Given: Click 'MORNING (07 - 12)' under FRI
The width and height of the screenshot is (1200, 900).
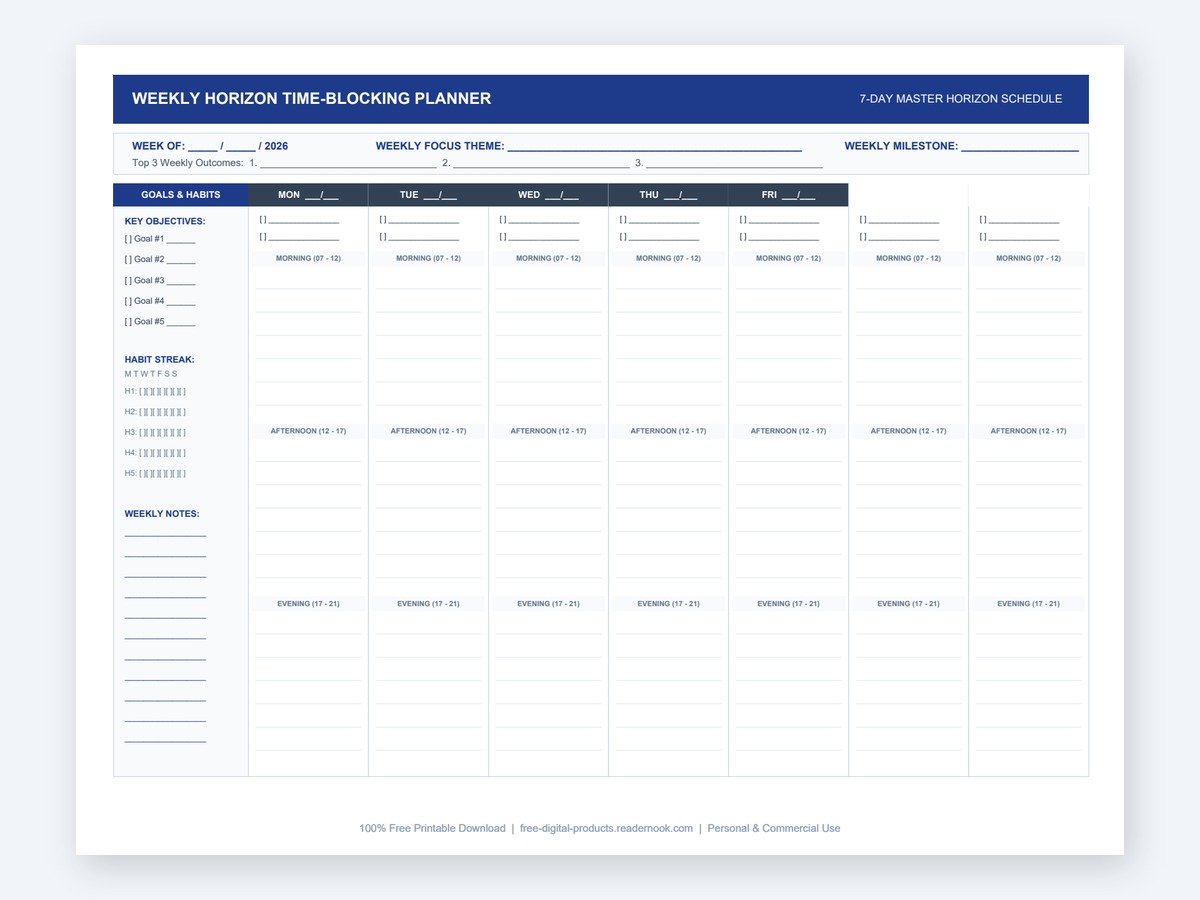Looking at the screenshot, I should [x=788, y=258].
